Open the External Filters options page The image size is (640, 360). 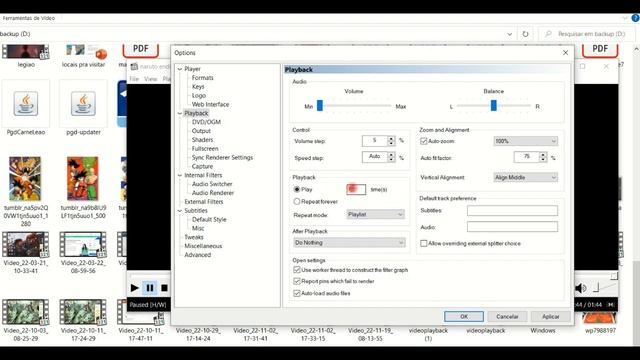pos(204,202)
